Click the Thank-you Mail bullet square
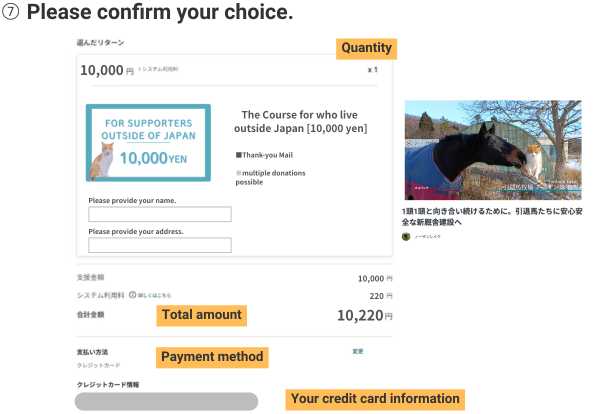The height and width of the screenshot is (414, 600). (x=239, y=155)
